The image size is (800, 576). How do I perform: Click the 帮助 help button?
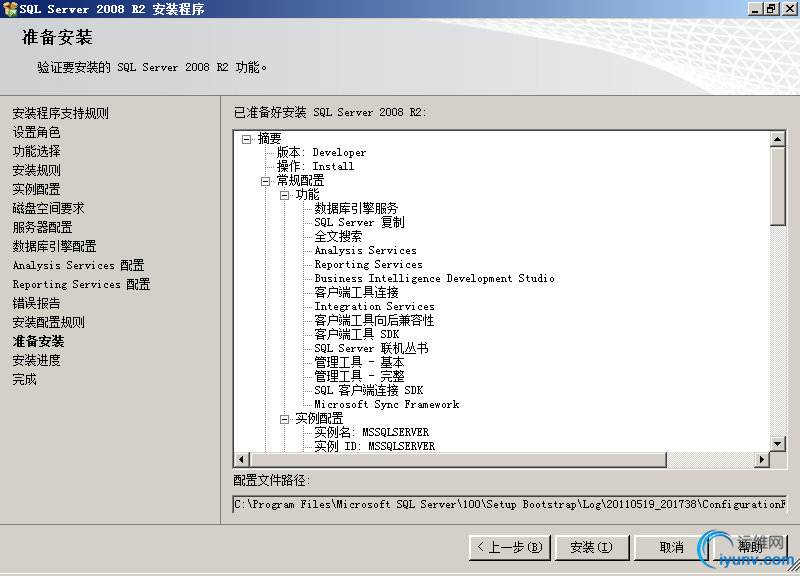(750, 547)
